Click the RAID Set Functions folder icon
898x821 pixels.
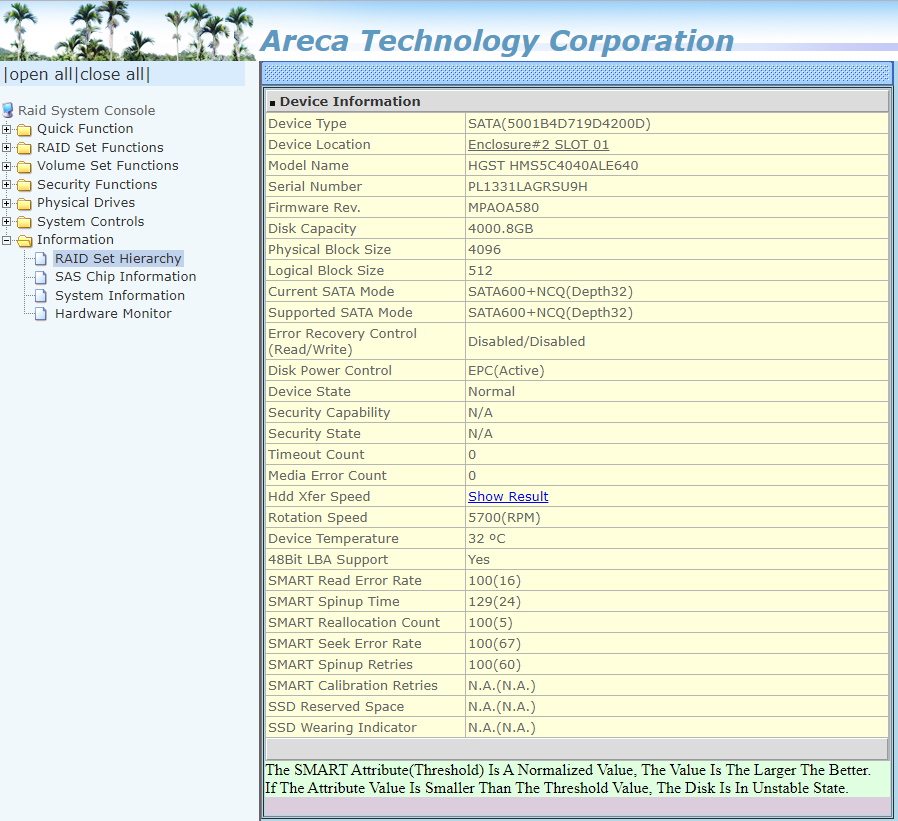(x=24, y=148)
